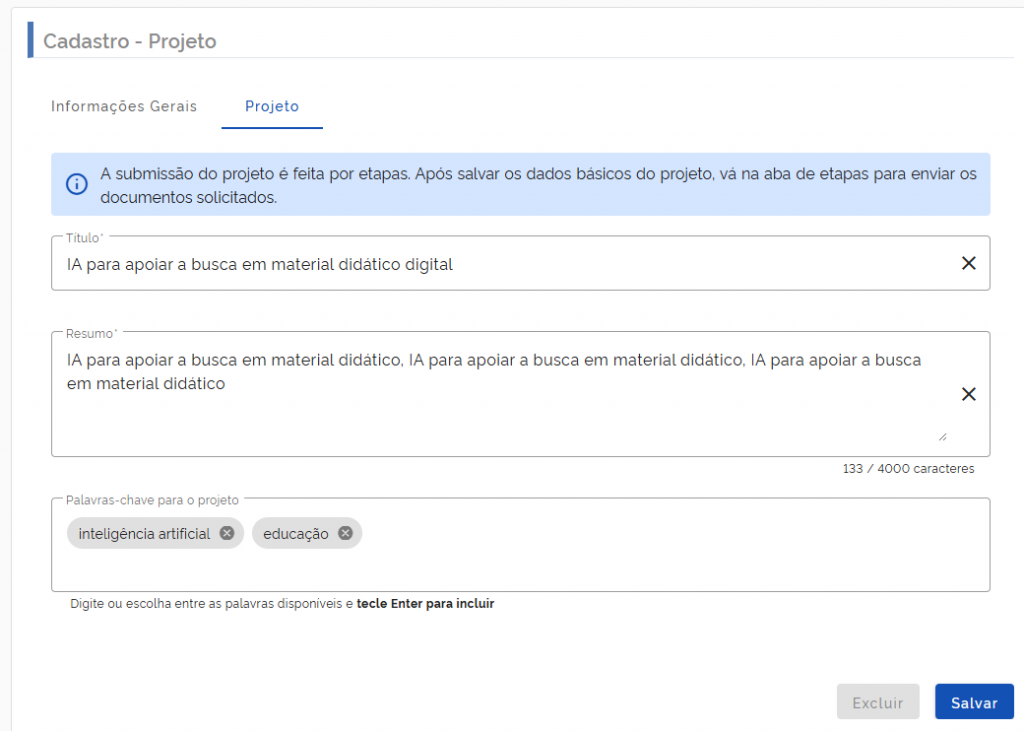Click the "Palavras-chave para o projeto" label
Screen dimensions: 1024x731
click(x=152, y=498)
